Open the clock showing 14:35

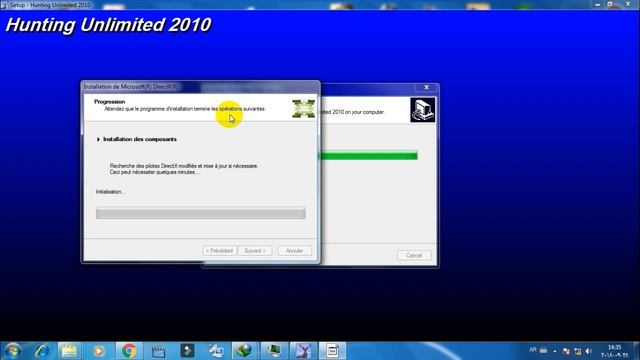coord(614,351)
